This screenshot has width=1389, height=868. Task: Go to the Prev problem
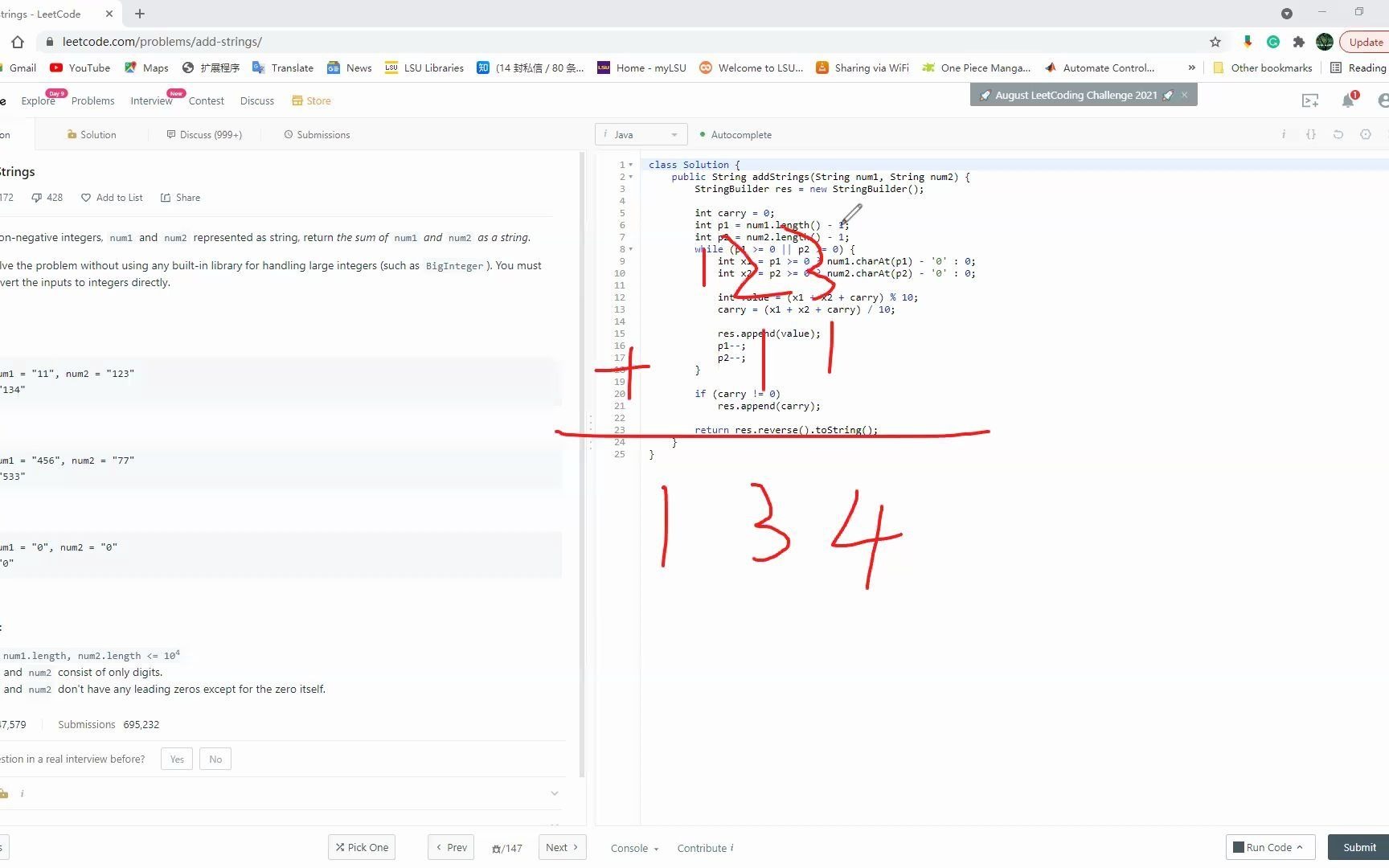pos(451,847)
